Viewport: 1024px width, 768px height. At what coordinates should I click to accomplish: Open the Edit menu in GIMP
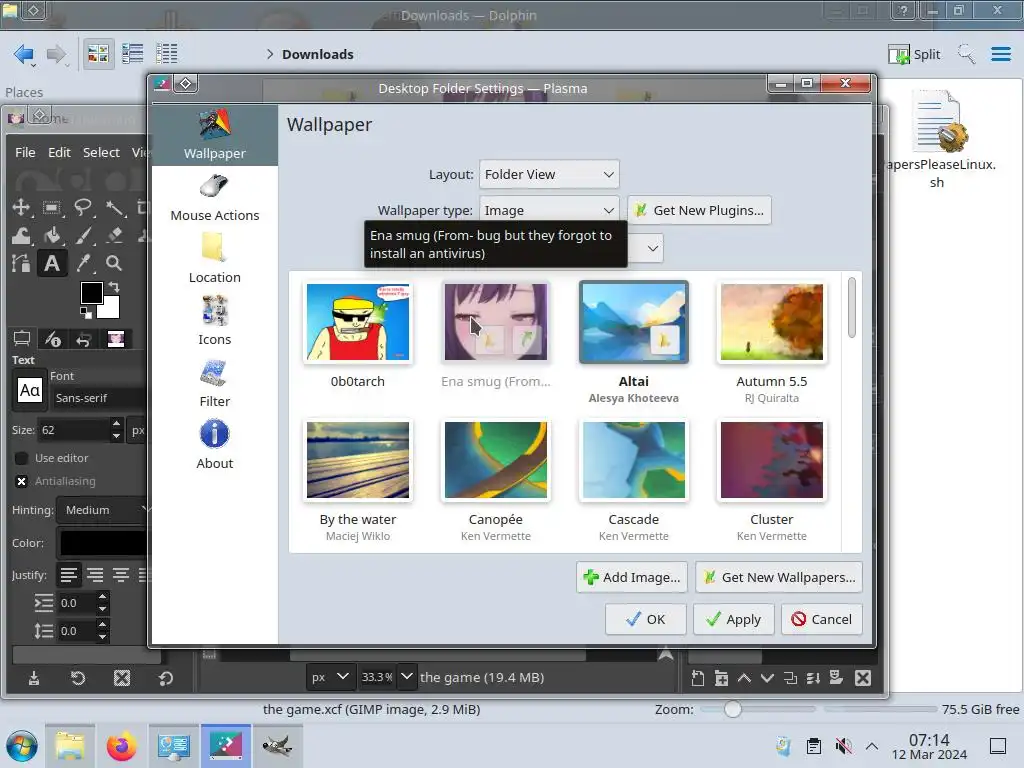tap(59, 152)
